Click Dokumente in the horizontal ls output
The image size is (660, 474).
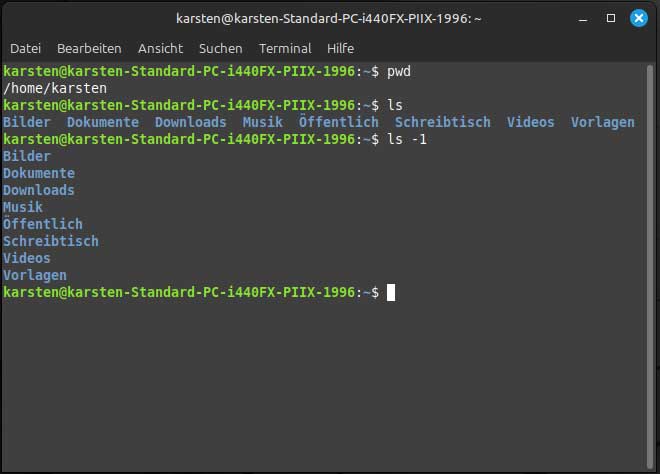[x=103, y=122]
